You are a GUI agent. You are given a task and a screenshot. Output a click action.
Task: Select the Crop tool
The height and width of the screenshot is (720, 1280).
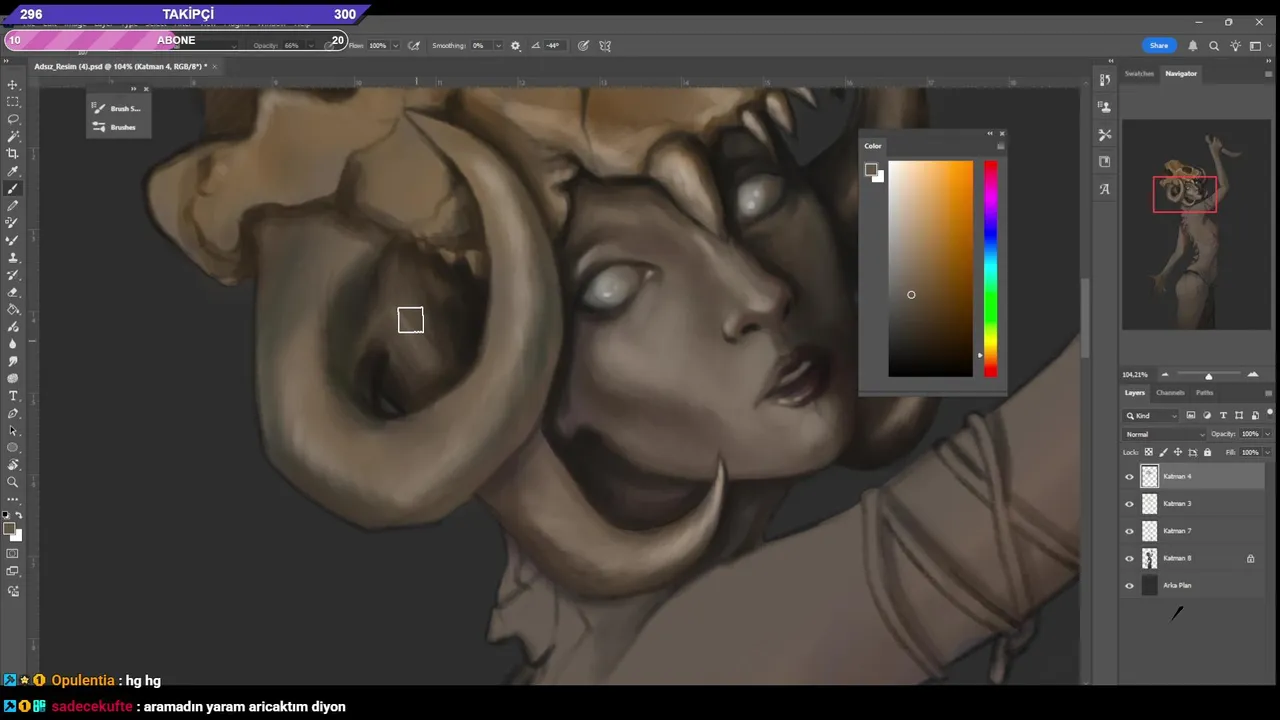tap(13, 154)
